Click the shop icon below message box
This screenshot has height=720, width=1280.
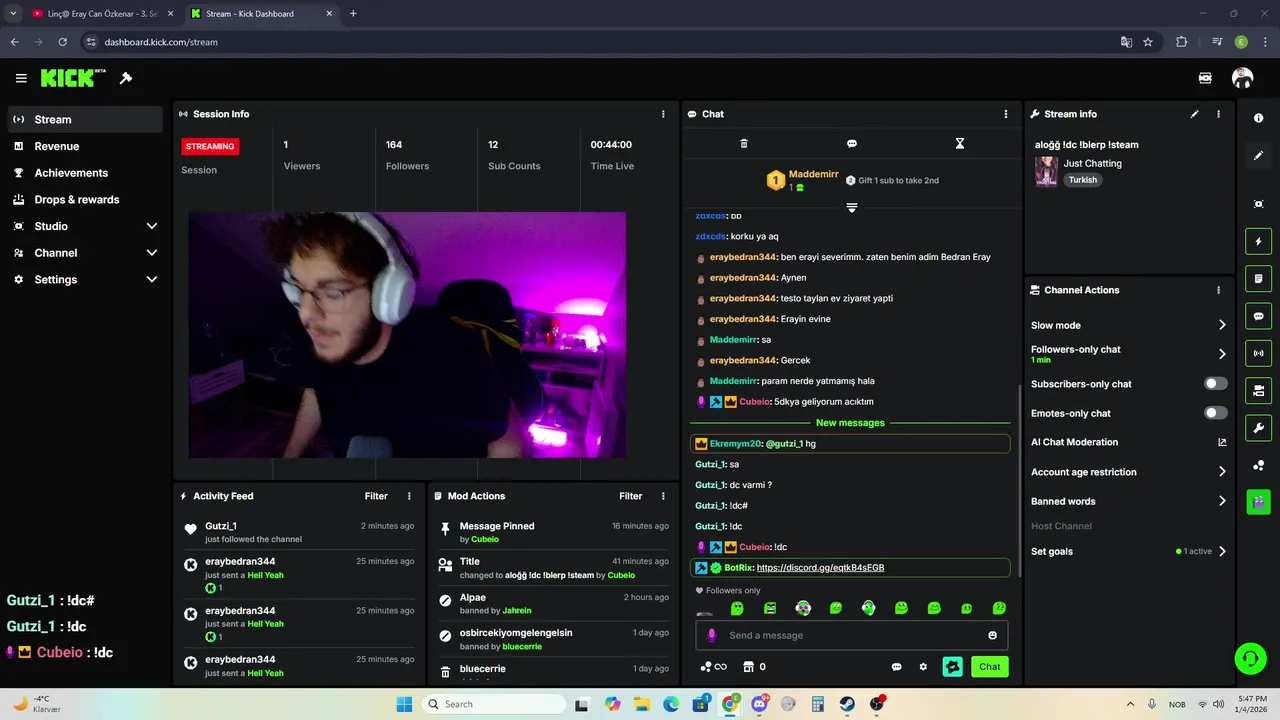point(747,667)
